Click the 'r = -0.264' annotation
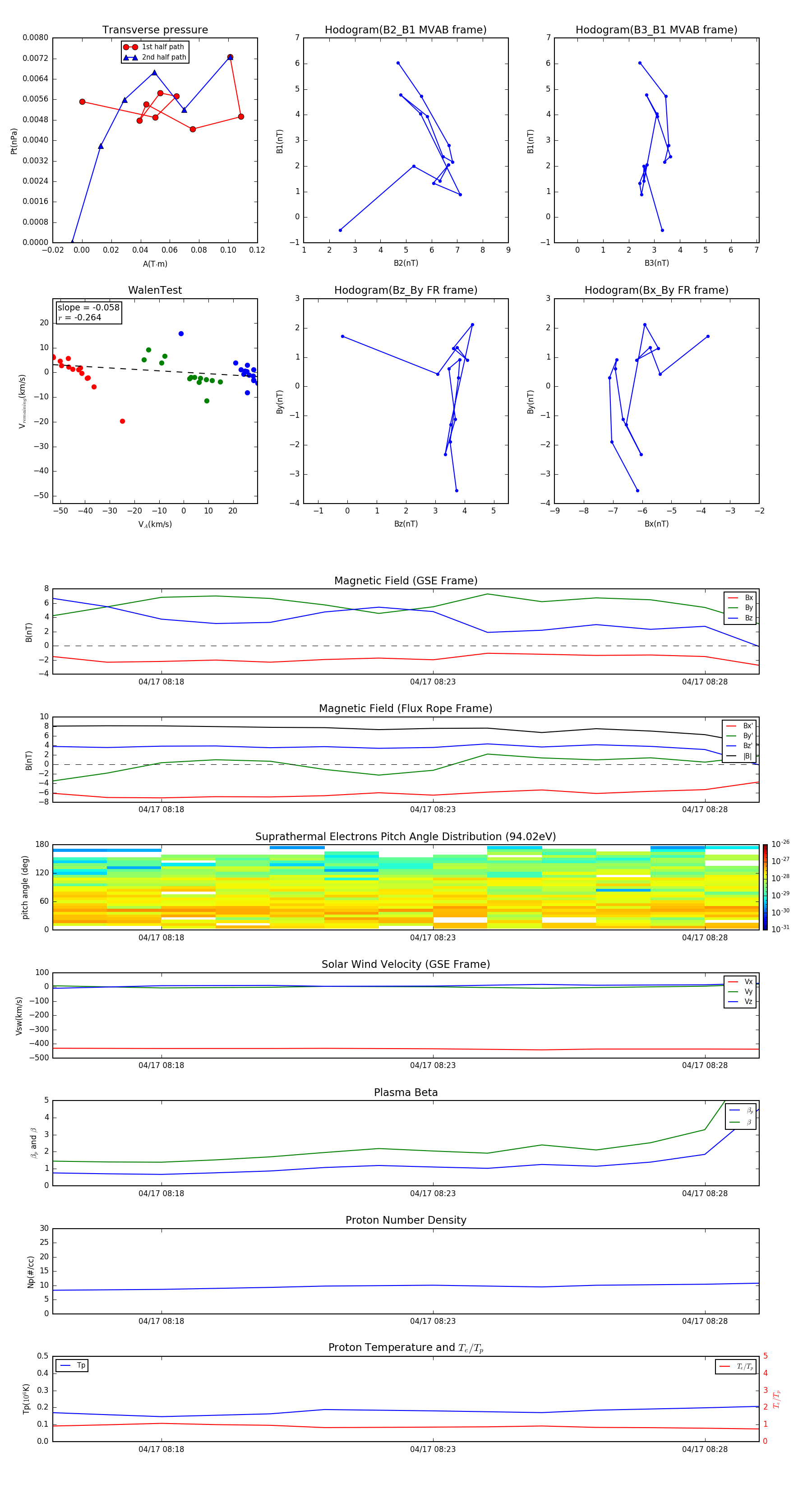 coord(80,317)
